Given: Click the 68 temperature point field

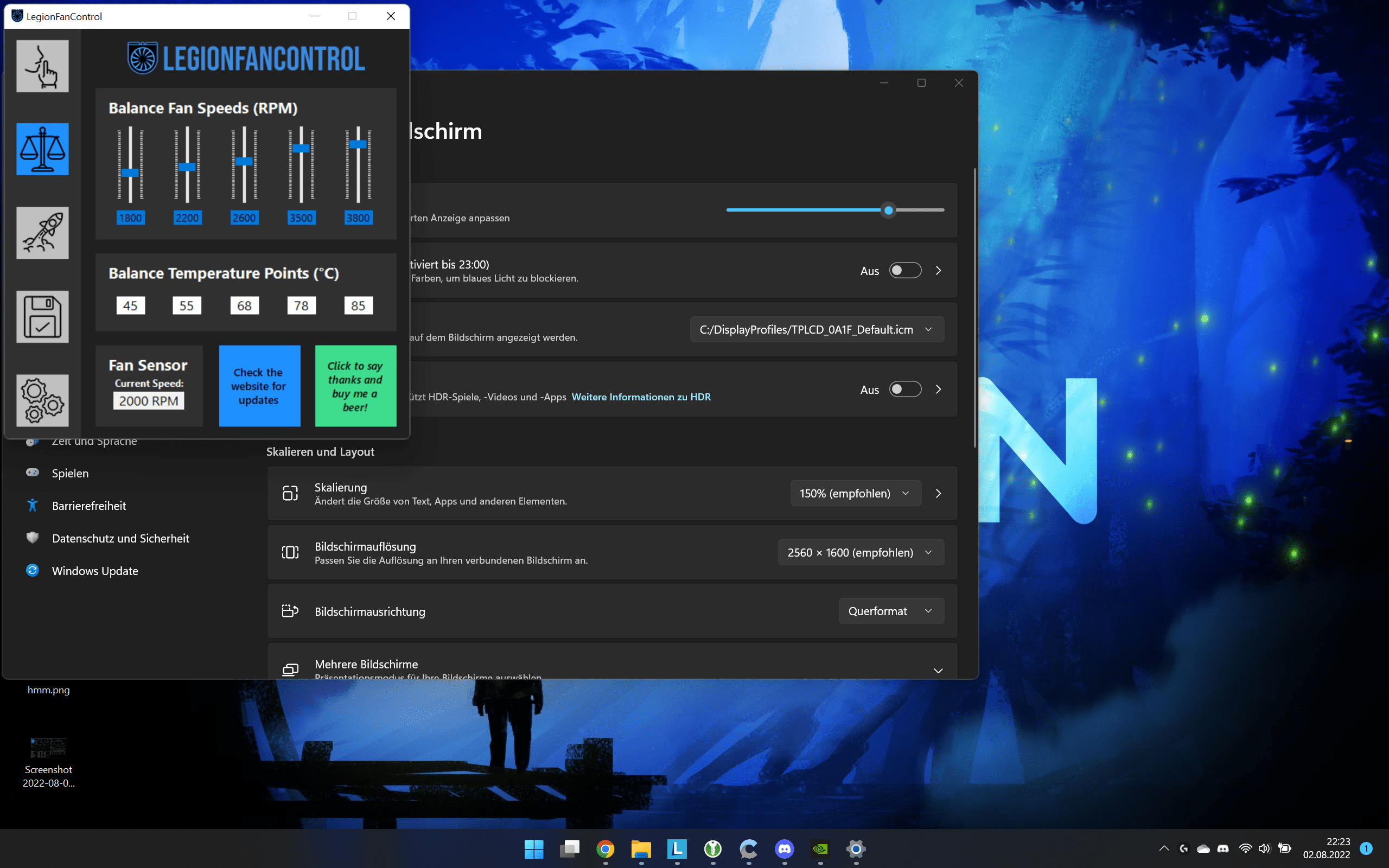Looking at the screenshot, I should coord(244,305).
